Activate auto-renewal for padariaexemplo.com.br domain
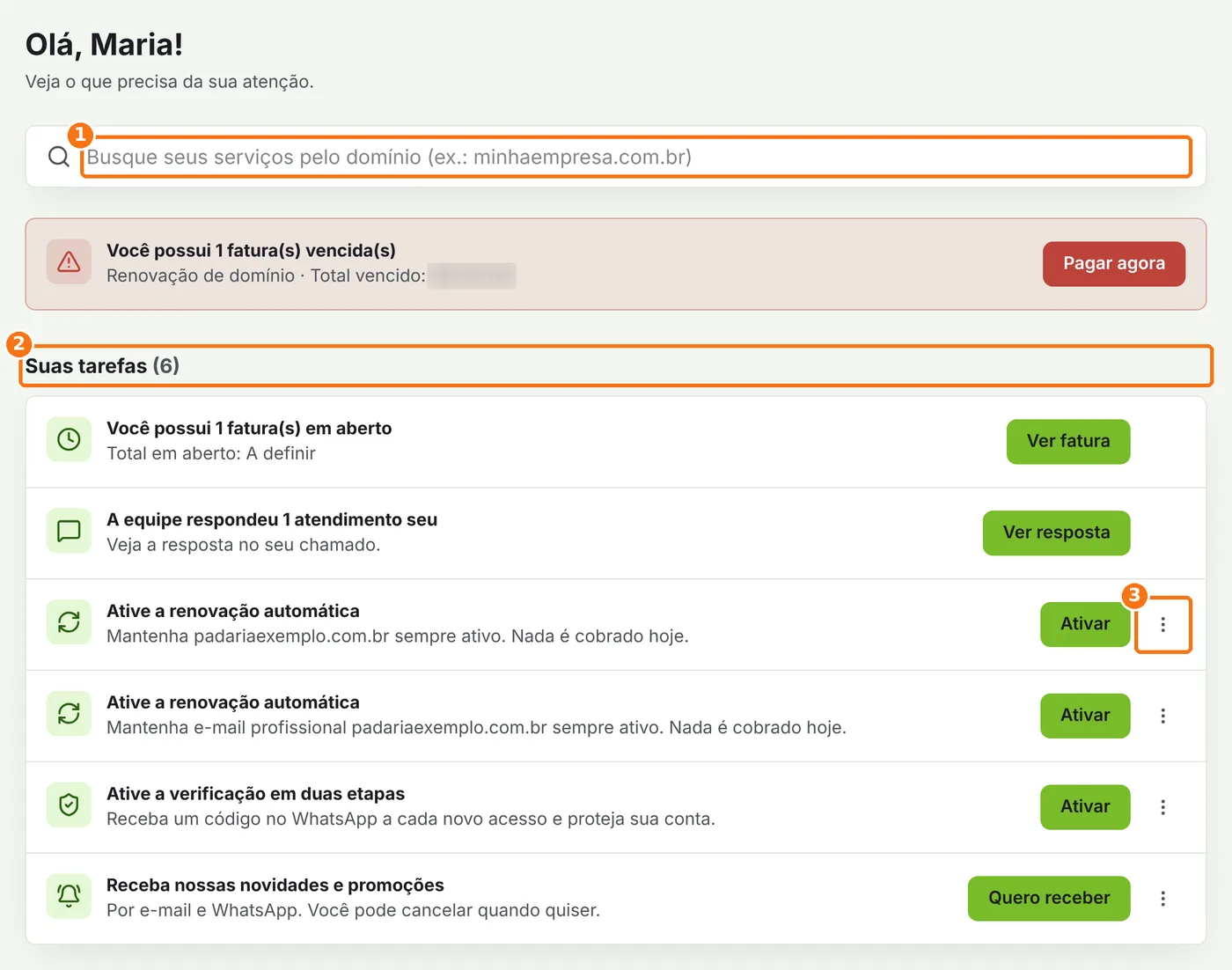Screen dimensions: 1232x970 [x=1085, y=624]
